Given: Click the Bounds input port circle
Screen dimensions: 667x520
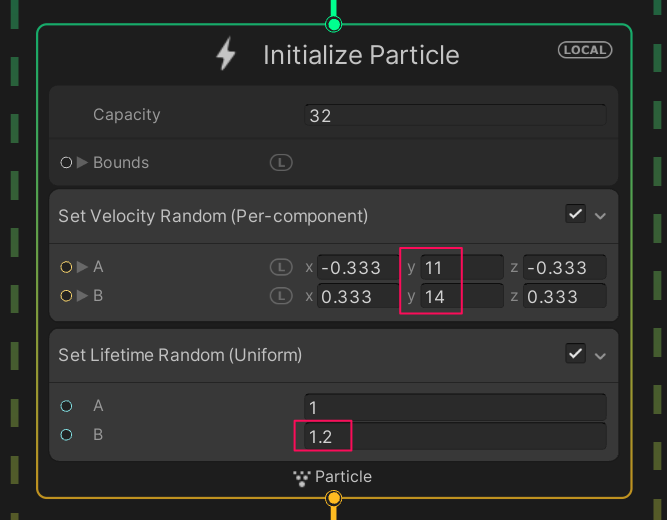Looking at the screenshot, I should pyautogui.click(x=66, y=162).
